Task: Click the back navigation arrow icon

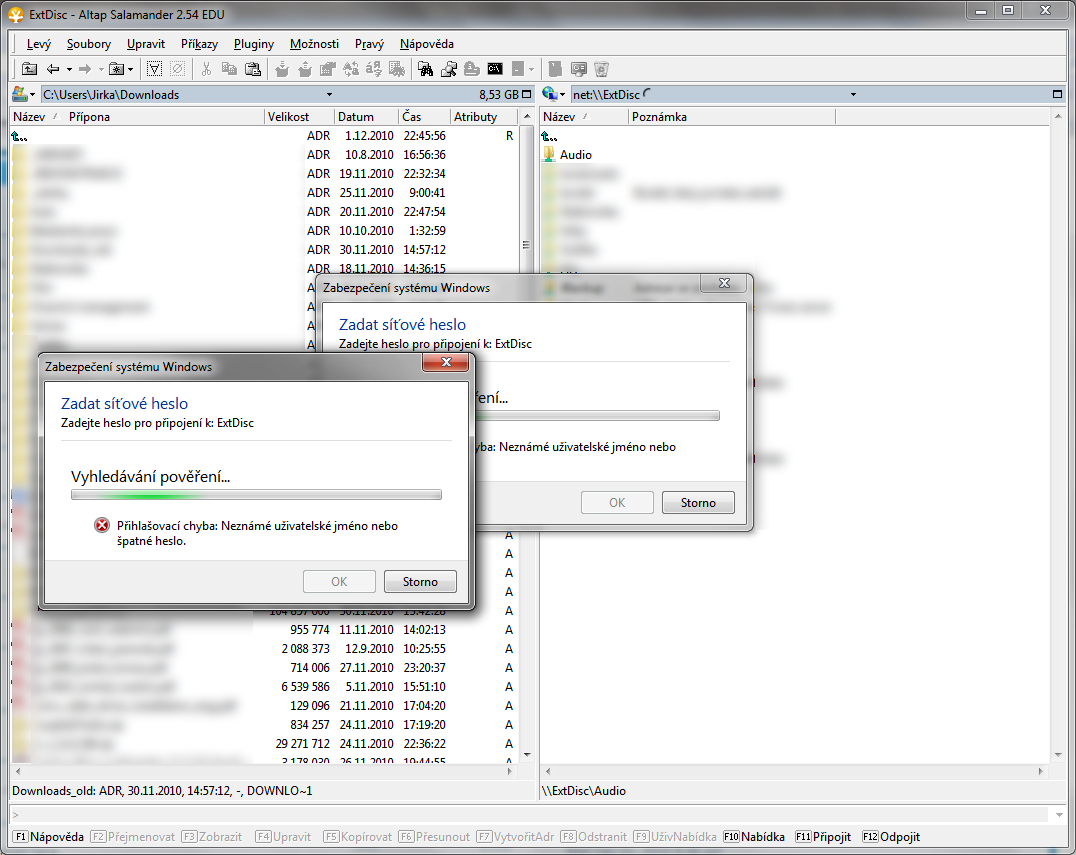Action: point(52,69)
